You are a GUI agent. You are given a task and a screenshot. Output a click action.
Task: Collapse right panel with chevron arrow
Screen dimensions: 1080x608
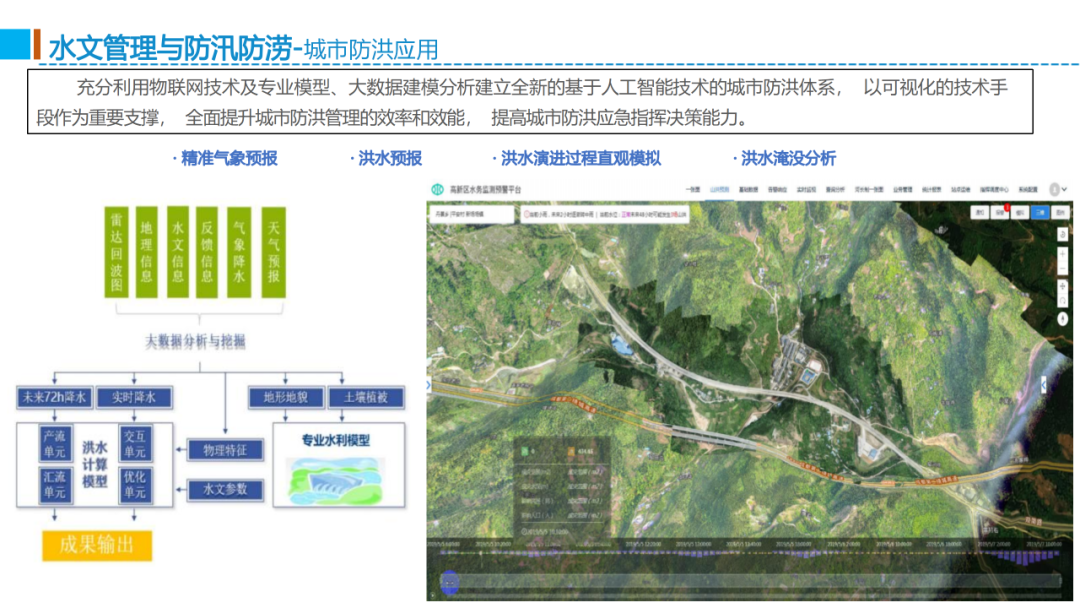click(x=1043, y=385)
